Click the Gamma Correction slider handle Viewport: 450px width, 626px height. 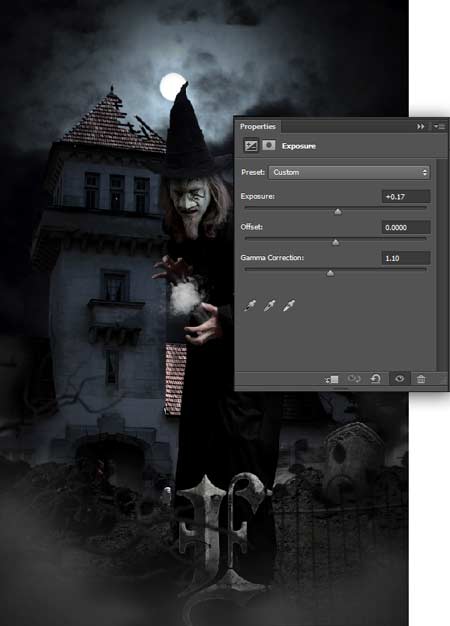click(330, 273)
